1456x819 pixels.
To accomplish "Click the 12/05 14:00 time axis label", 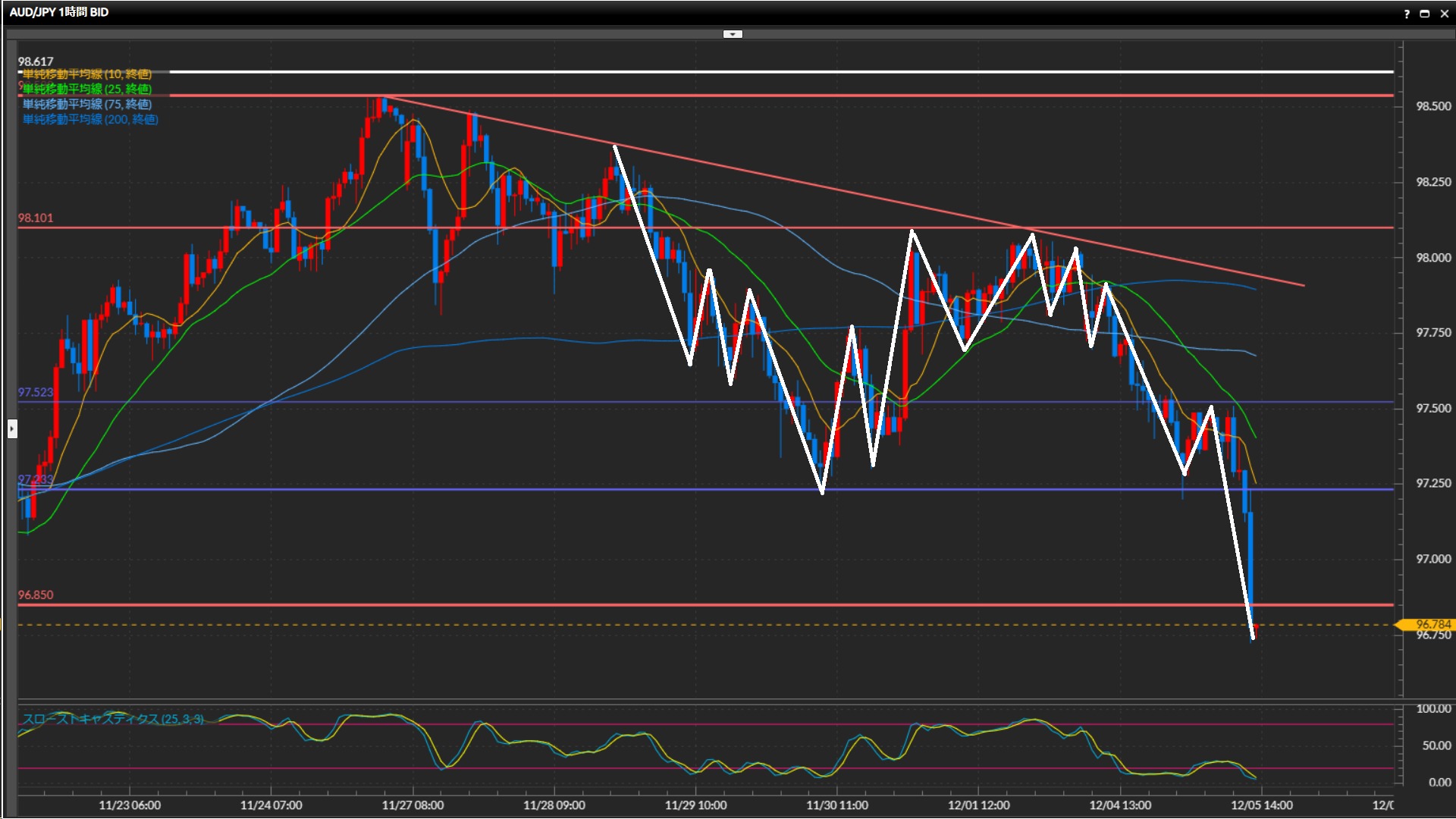I will [x=1262, y=805].
